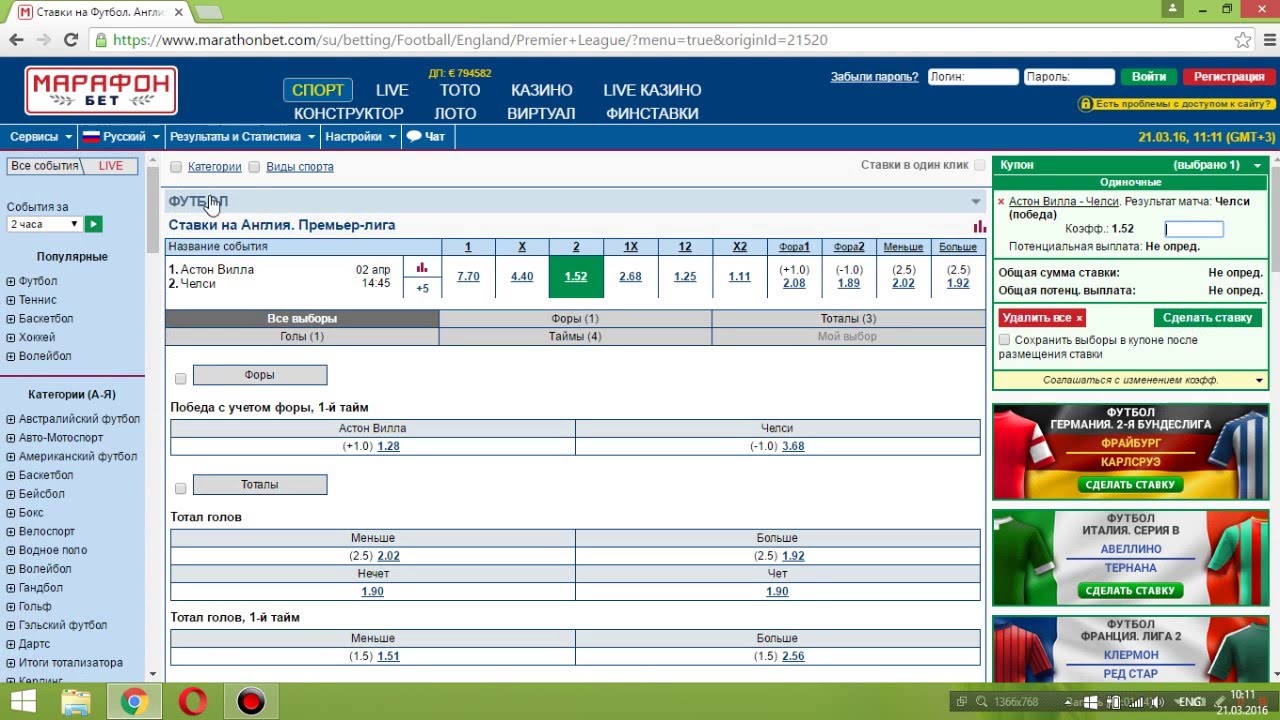Click the Marathonbet logo
Image resolution: width=1280 pixels, height=720 pixels.
pyautogui.click(x=101, y=91)
